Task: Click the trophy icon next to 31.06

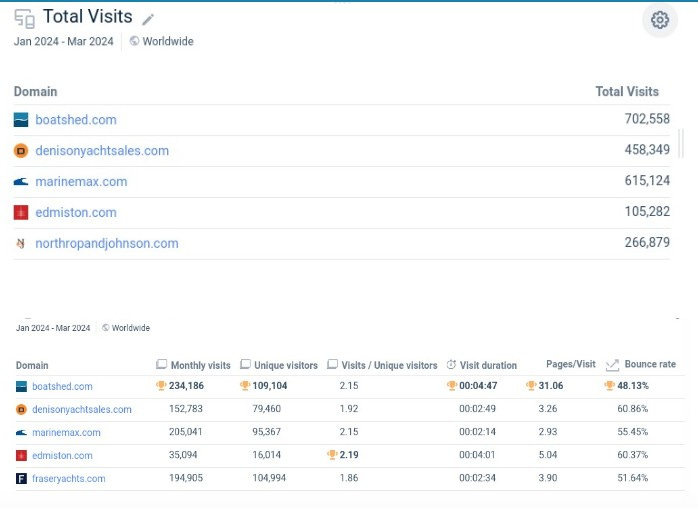Action: tap(531, 386)
